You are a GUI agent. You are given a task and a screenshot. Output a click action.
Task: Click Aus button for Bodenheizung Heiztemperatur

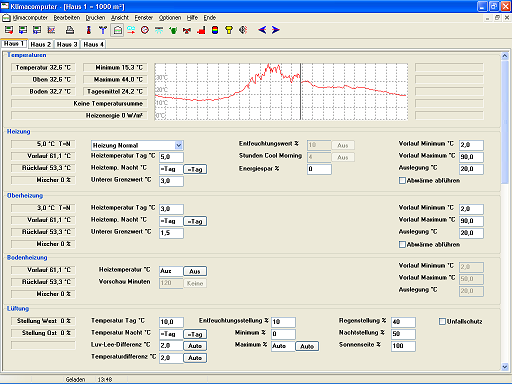(195, 271)
